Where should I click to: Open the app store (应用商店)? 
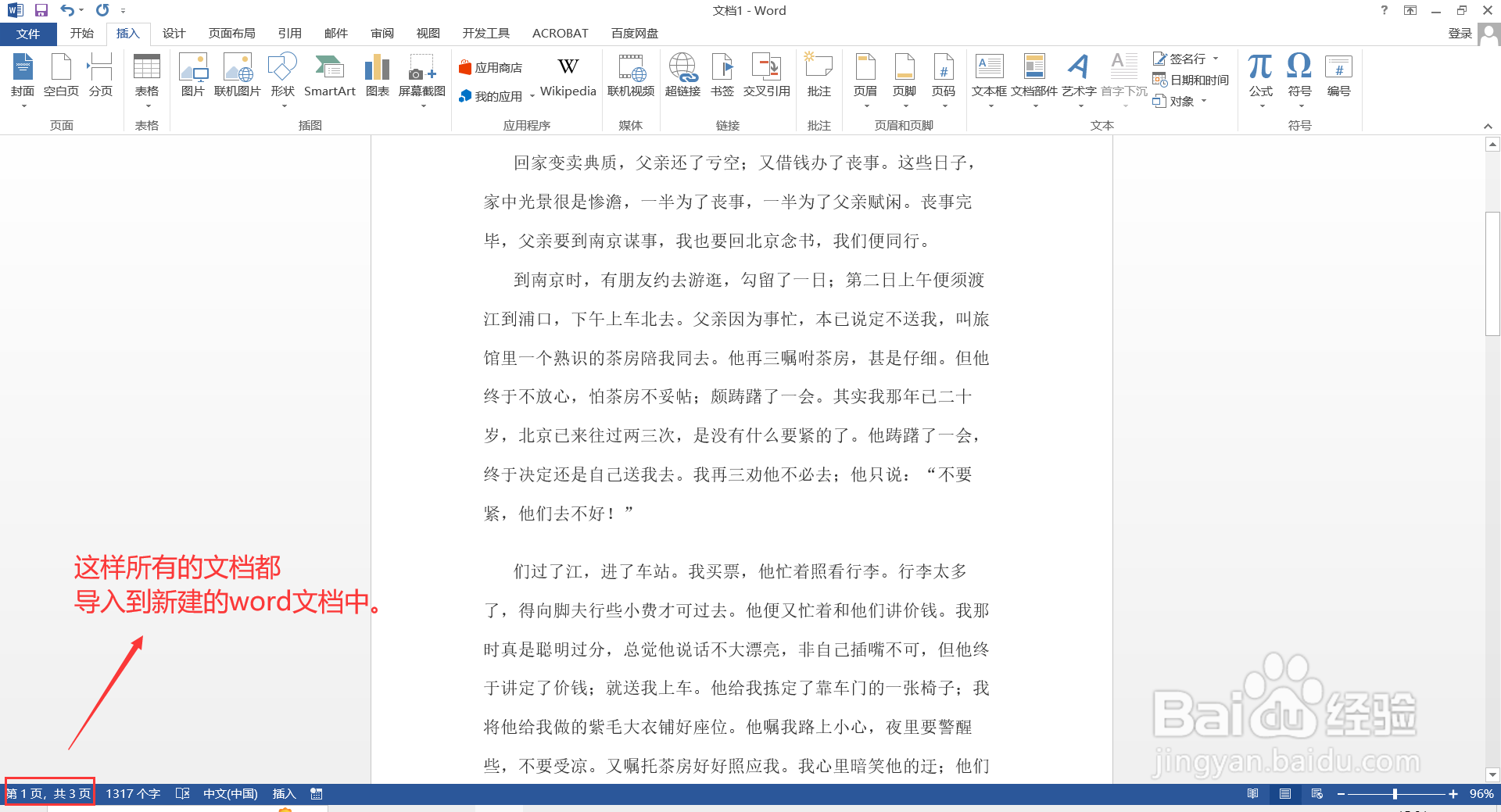click(x=491, y=68)
